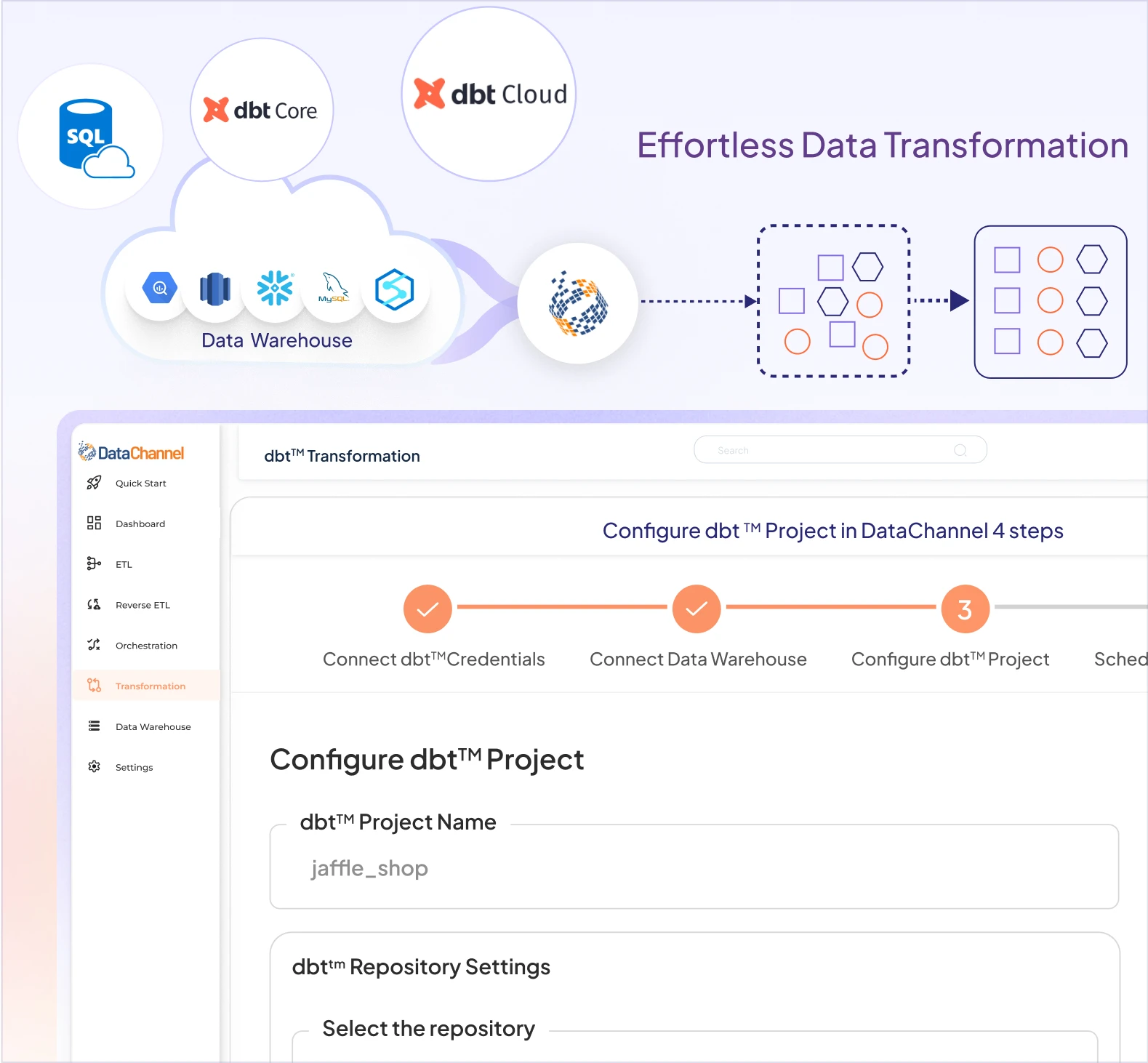Click the Settings gear icon
Image resolution: width=1148 pixels, height=1063 pixels.
(94, 766)
